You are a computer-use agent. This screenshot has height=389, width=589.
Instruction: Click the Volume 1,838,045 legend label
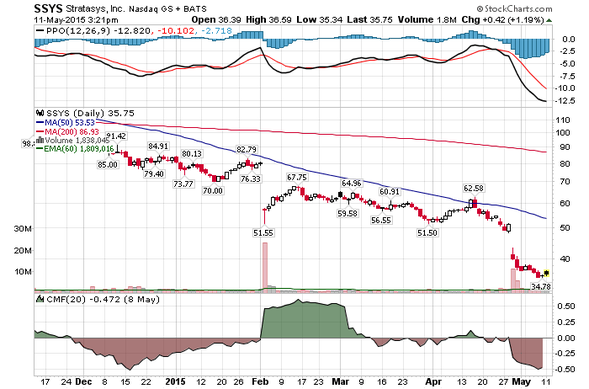tap(77, 140)
